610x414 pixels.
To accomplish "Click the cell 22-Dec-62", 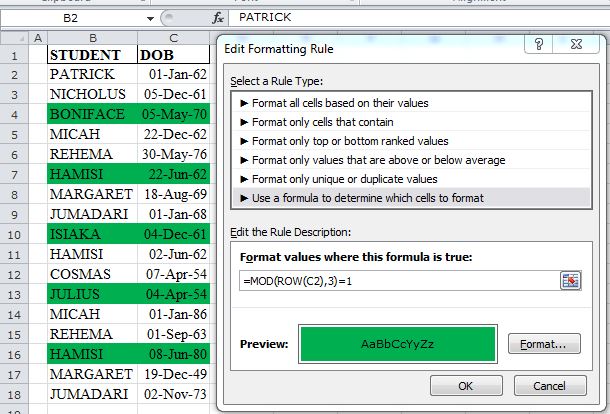I will pyautogui.click(x=174, y=134).
